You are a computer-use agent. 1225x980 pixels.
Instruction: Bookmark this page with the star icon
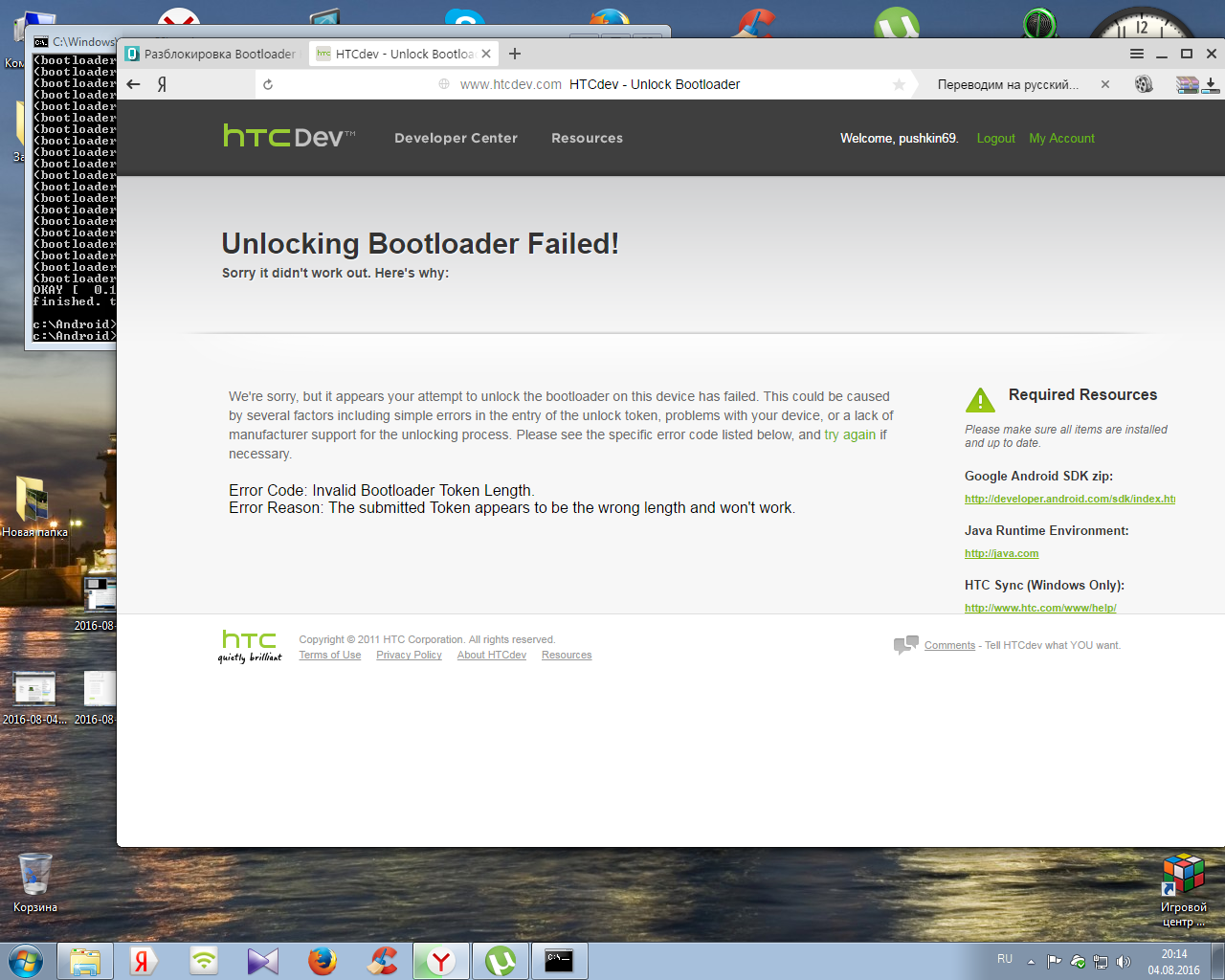pyautogui.click(x=899, y=84)
